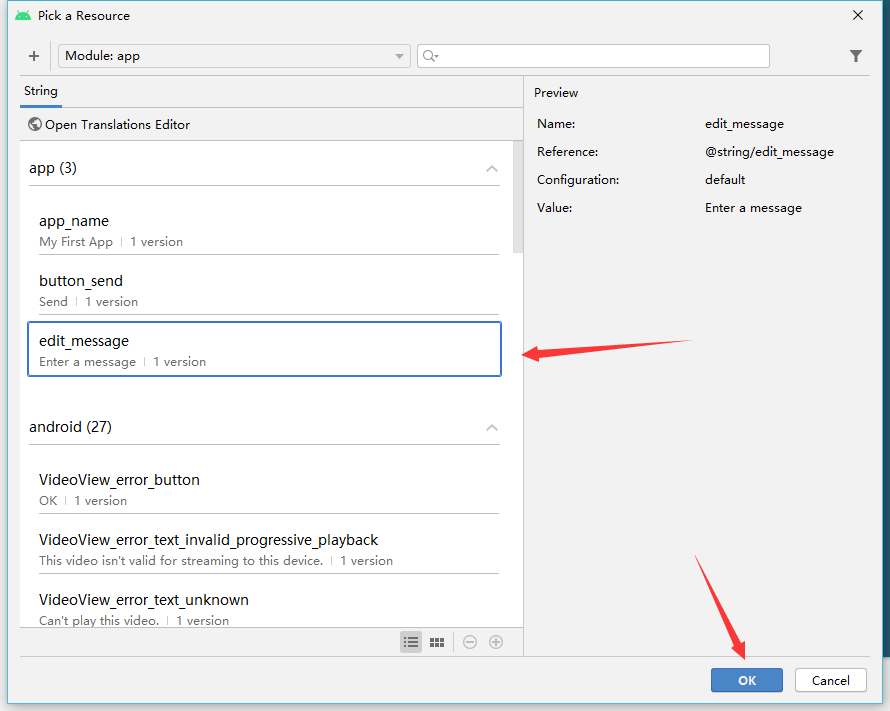Click the plus icon to add resource
Image resolution: width=890 pixels, height=711 pixels.
pos(34,56)
